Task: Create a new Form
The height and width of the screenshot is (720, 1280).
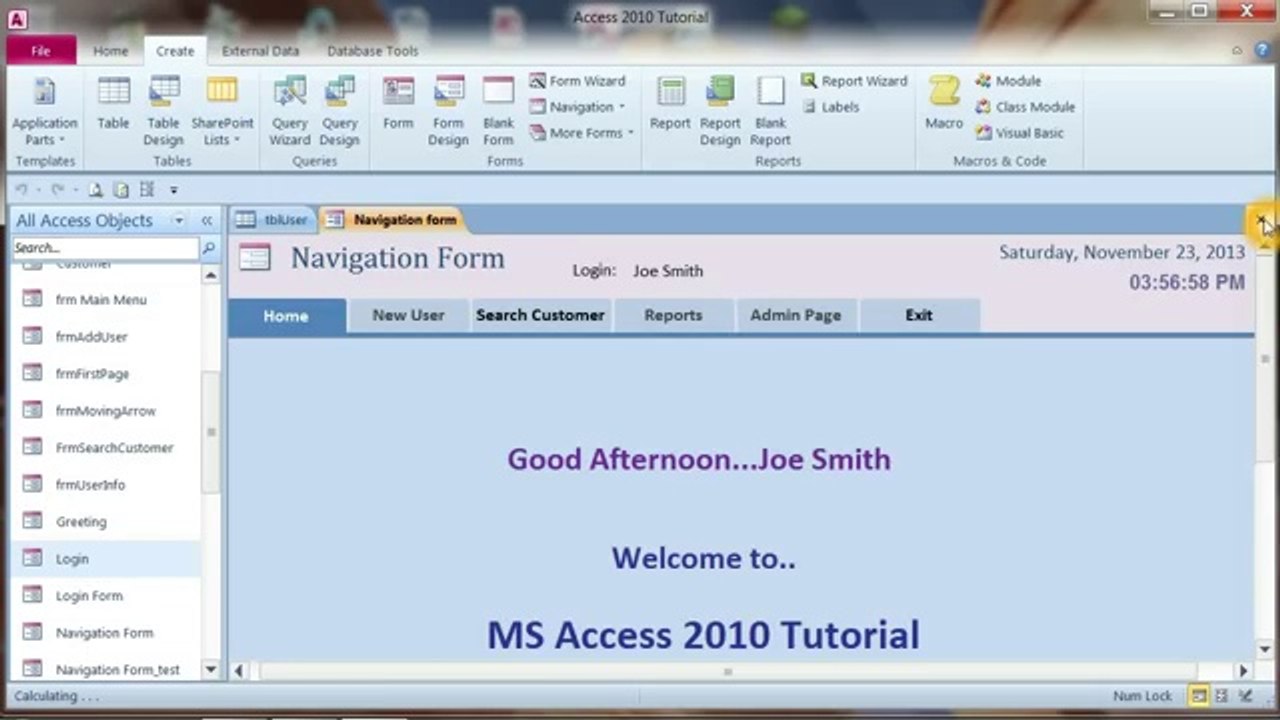Action: tap(398, 104)
